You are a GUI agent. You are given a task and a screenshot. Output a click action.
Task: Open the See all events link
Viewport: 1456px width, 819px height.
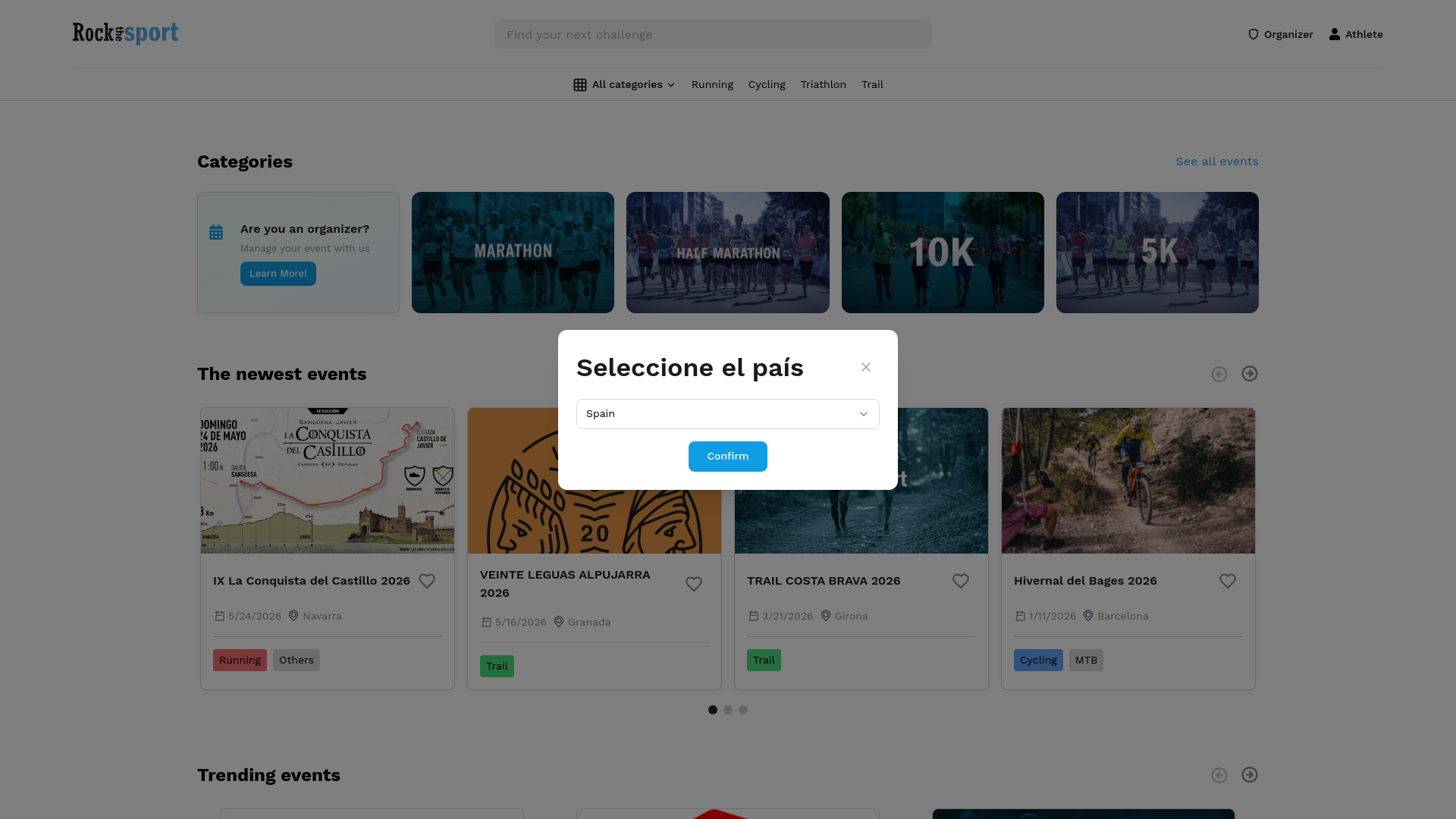pyautogui.click(x=1217, y=162)
